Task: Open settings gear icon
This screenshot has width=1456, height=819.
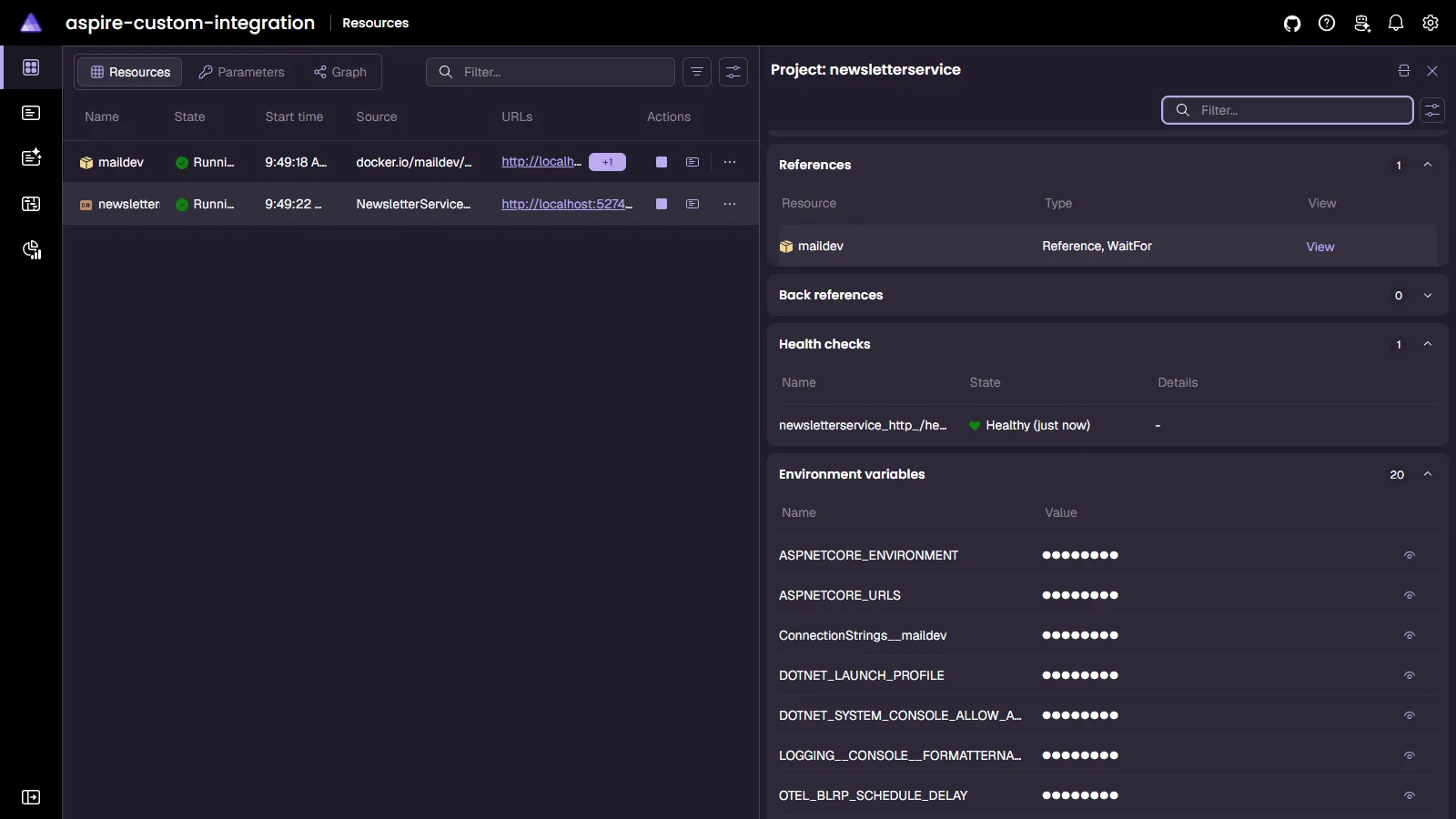Action: [1431, 24]
